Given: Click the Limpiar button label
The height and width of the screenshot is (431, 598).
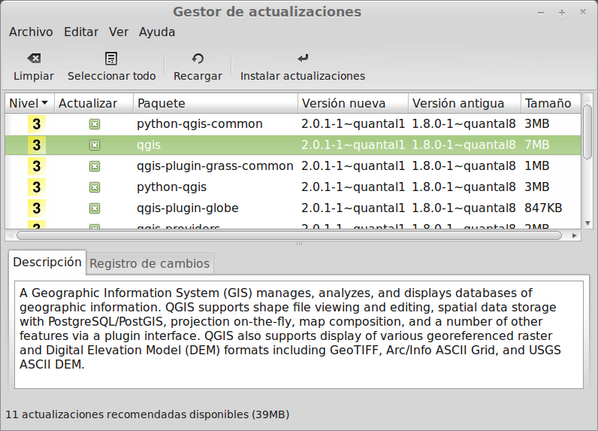Looking at the screenshot, I should point(34,76).
